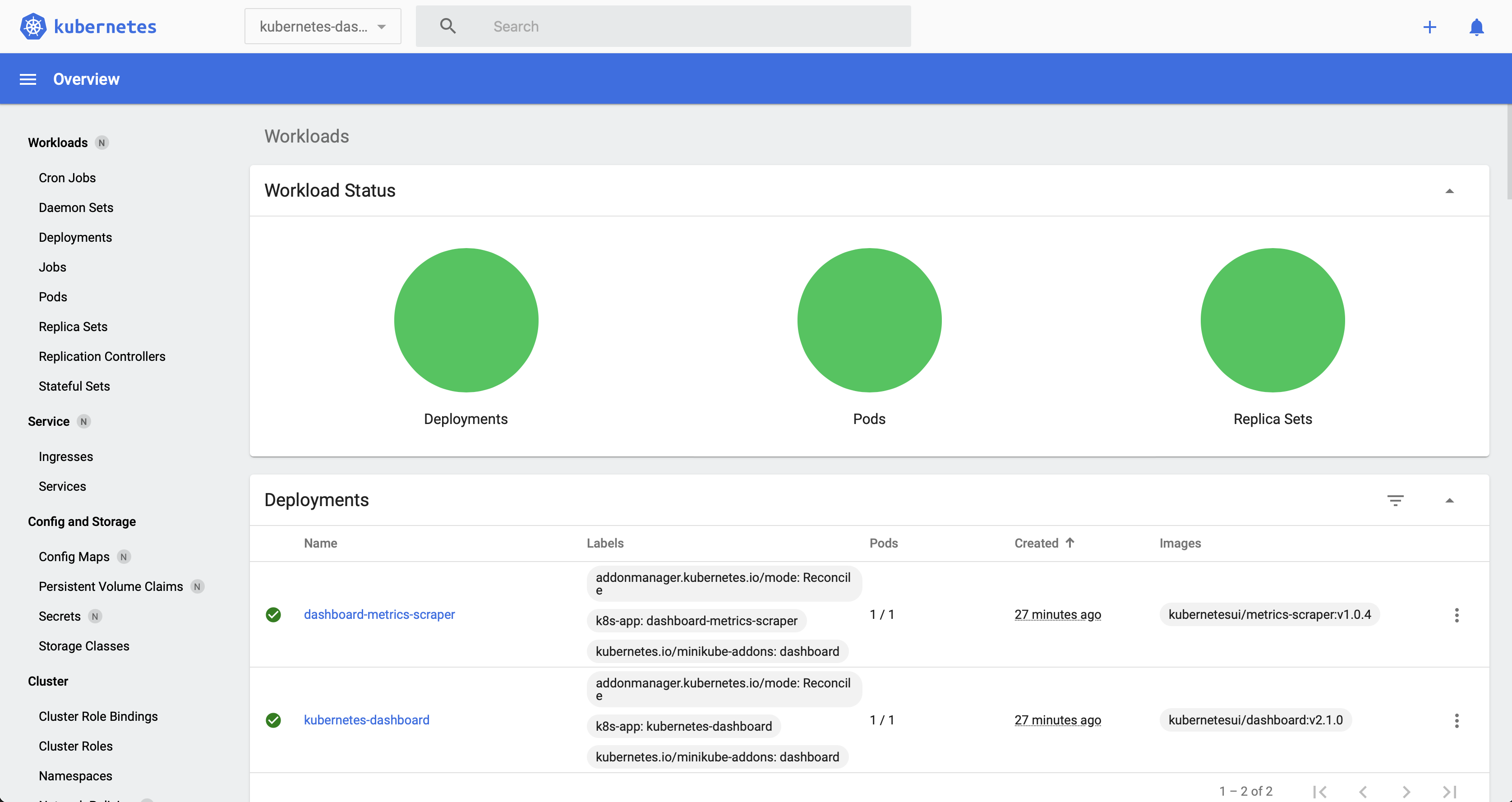The height and width of the screenshot is (802, 1512).
Task: Collapse the Workload Status card
Action: tap(1449, 191)
